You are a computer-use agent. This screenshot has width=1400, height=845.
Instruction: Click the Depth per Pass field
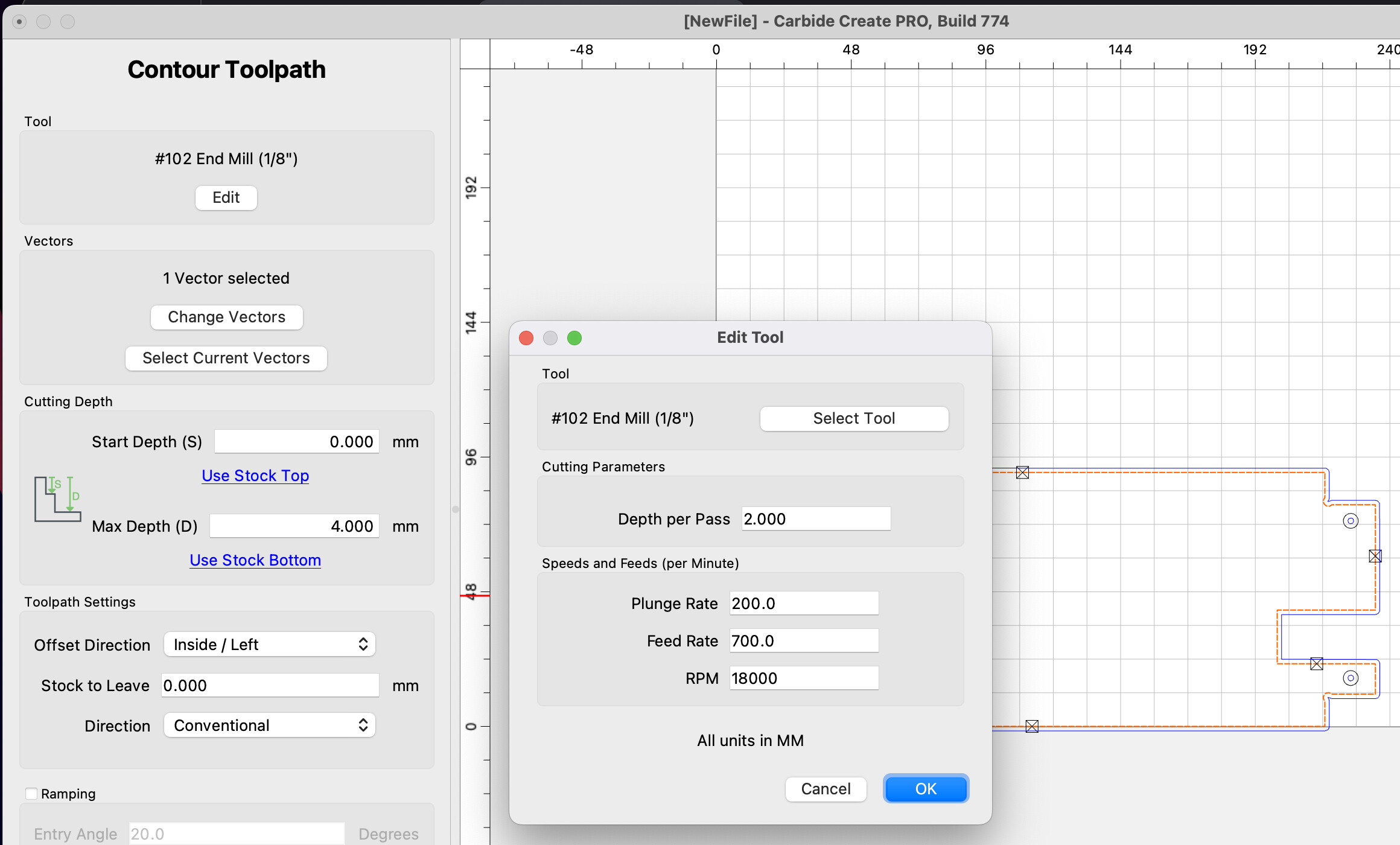click(816, 519)
